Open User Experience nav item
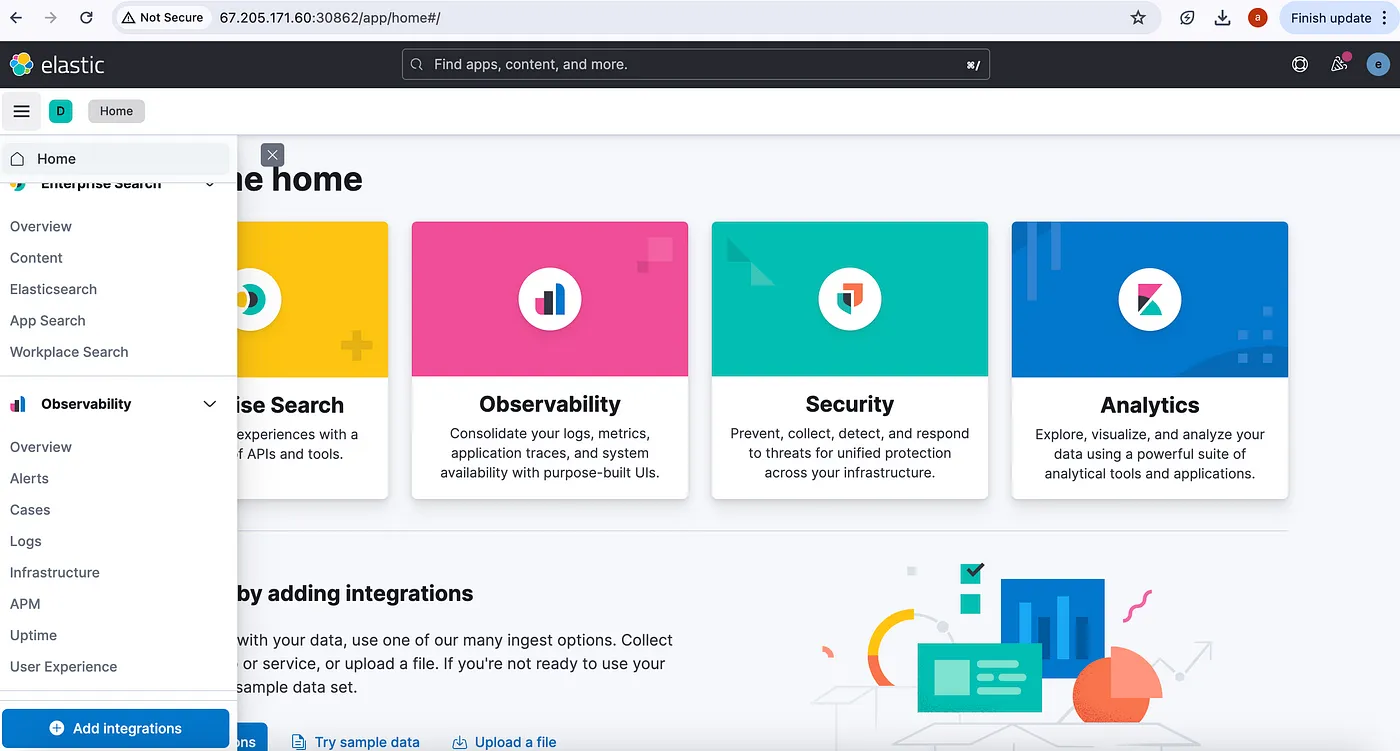Viewport: 1400px width, 751px height. pos(63,667)
